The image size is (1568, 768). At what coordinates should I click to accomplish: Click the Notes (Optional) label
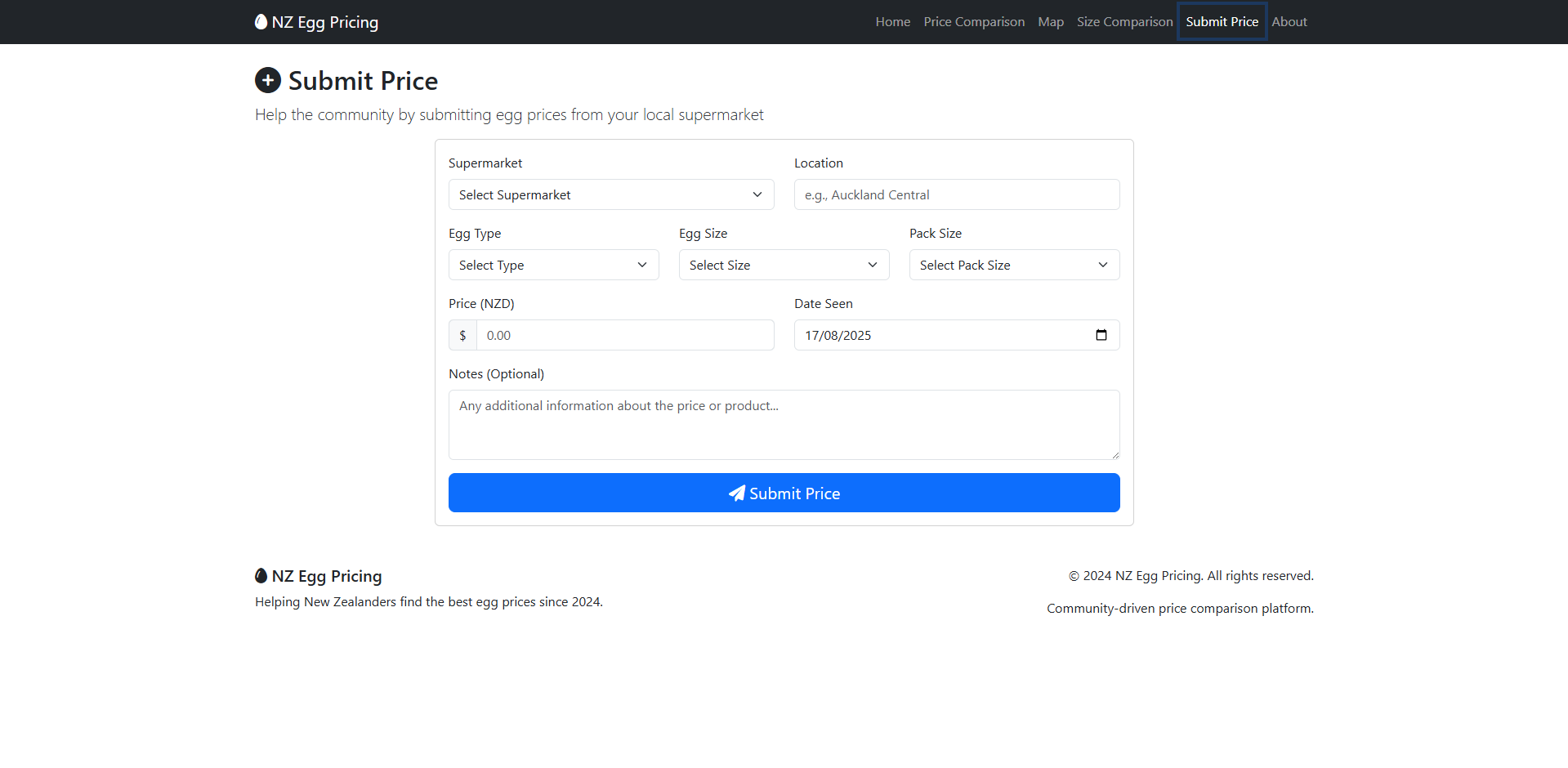(x=496, y=374)
